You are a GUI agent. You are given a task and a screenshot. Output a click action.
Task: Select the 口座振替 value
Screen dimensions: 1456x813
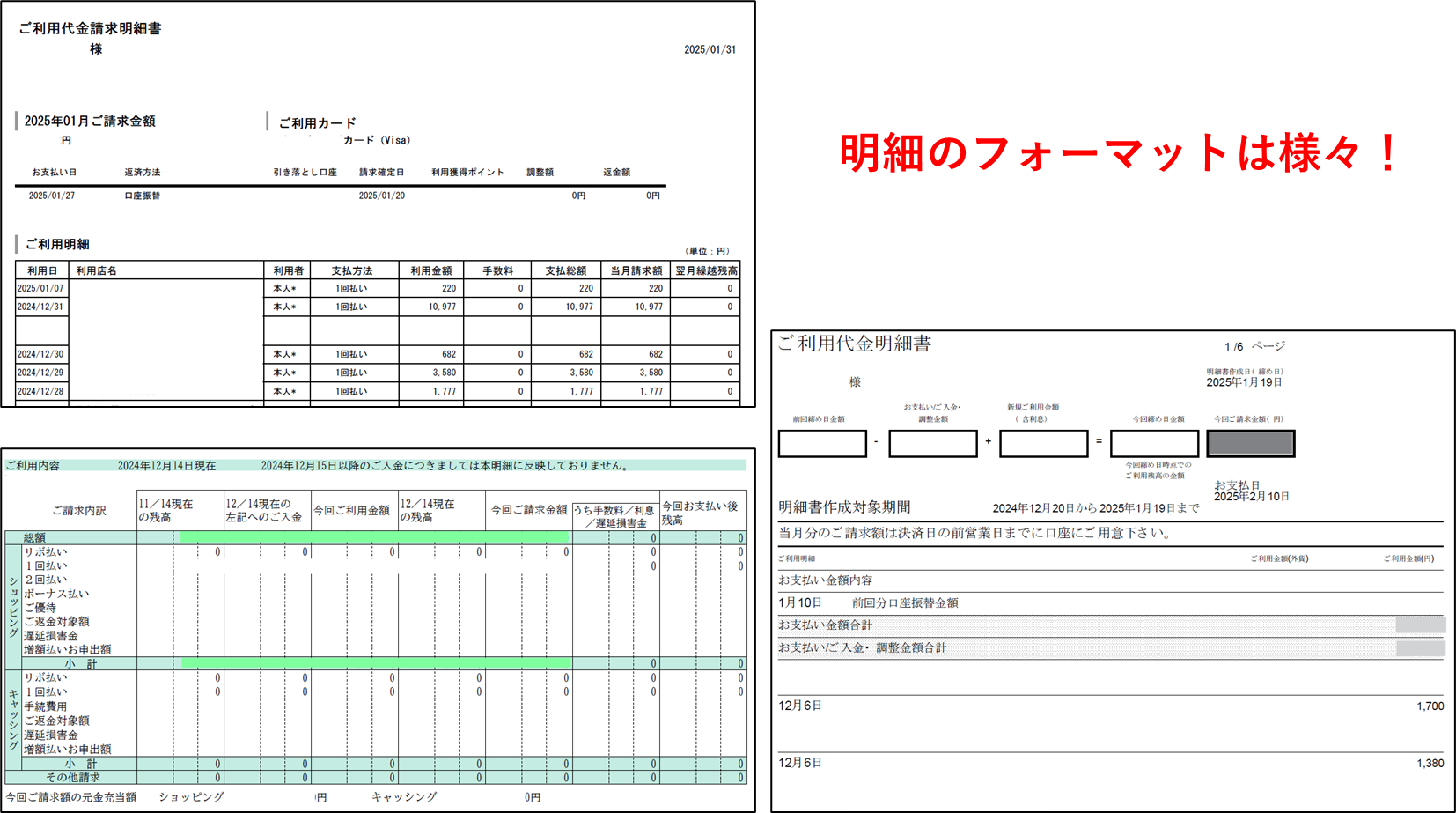143,196
